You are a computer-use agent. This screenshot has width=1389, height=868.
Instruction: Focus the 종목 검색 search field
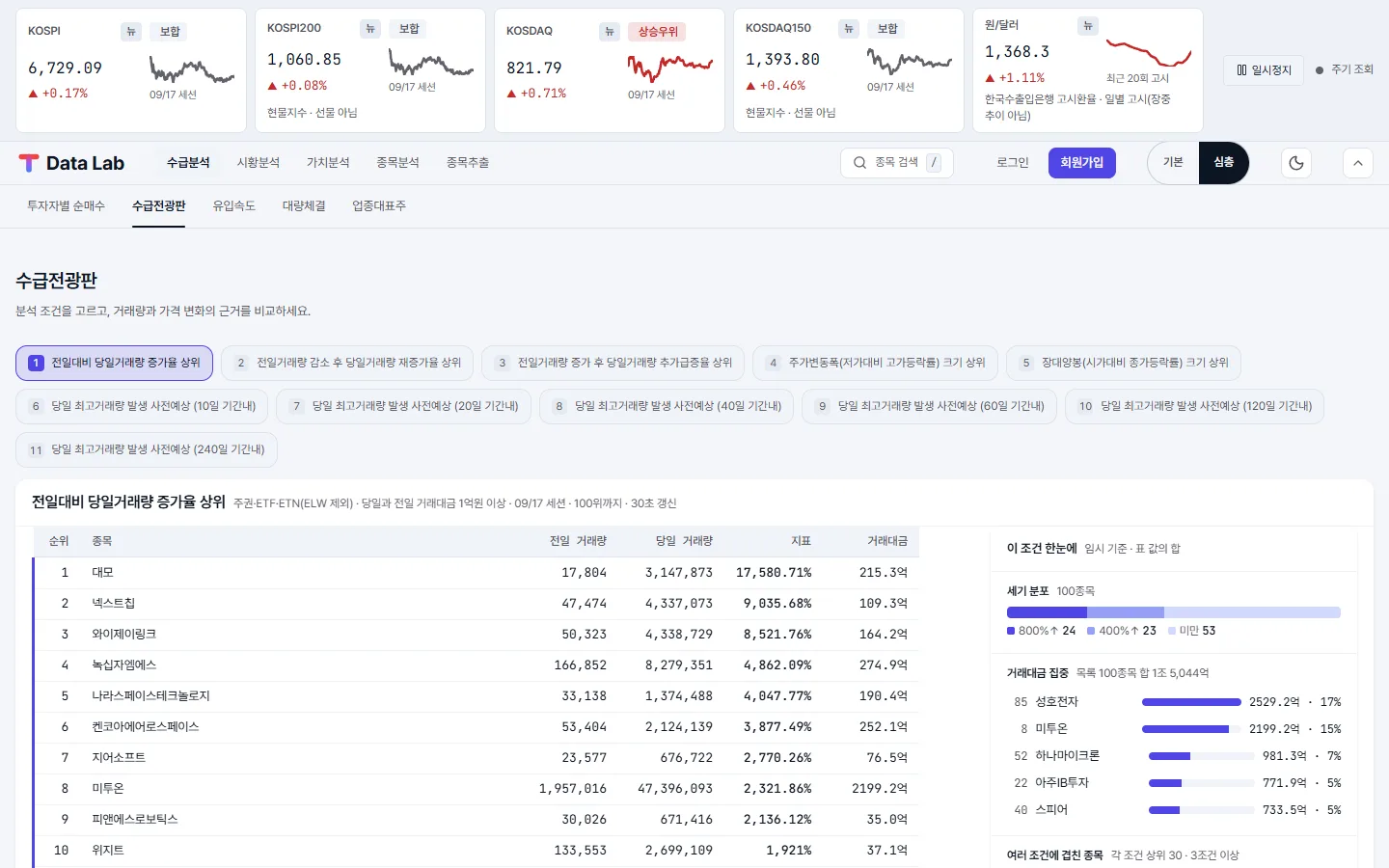pos(897,163)
